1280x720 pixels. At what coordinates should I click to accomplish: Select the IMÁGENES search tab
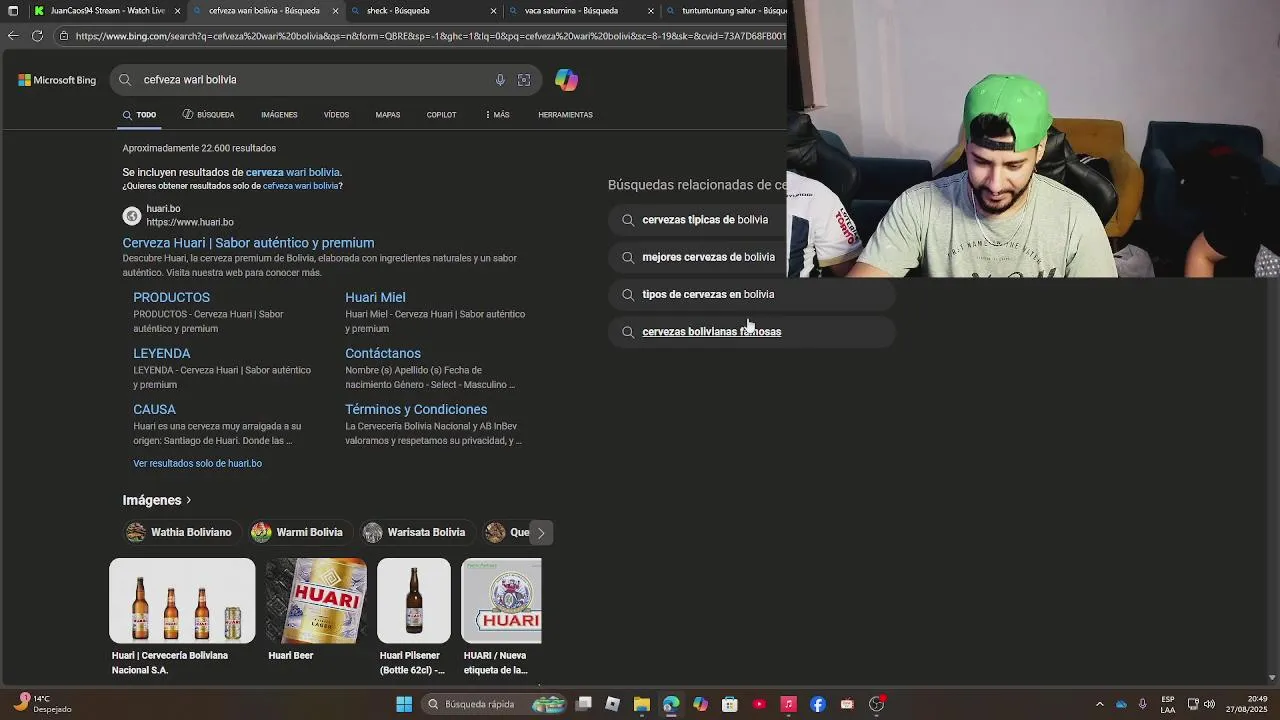point(279,115)
